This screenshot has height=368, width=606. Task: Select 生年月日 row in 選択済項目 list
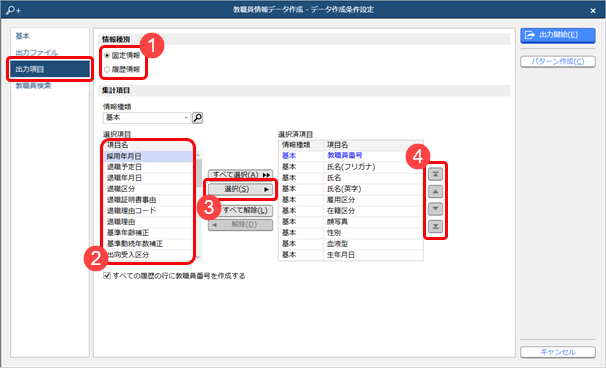pyautogui.click(x=351, y=255)
